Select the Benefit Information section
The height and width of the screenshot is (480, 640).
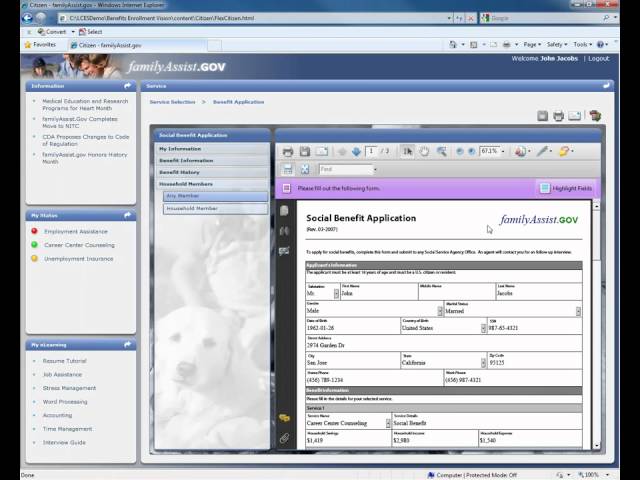click(212, 161)
